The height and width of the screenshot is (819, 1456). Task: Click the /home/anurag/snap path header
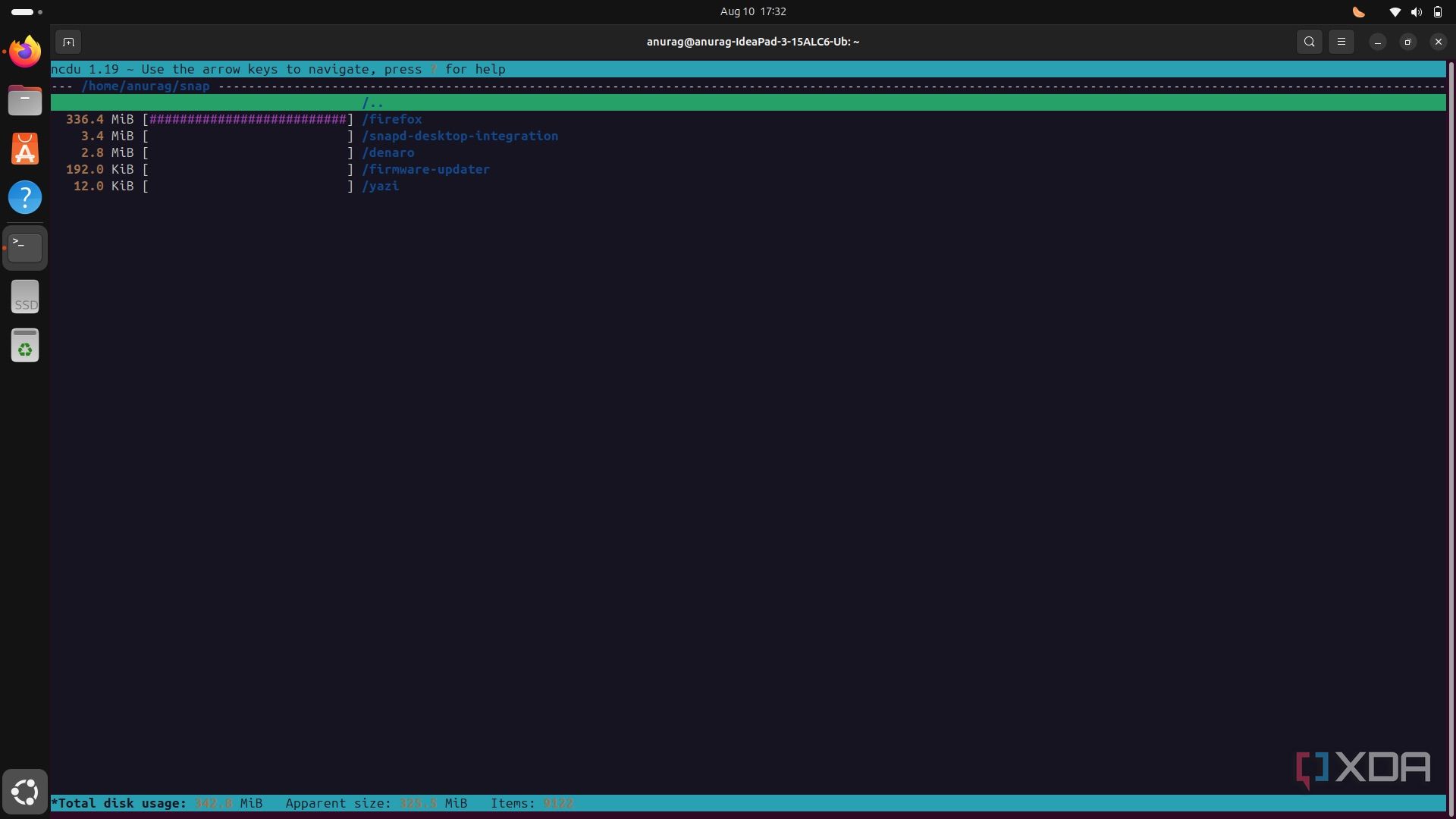coord(146,86)
